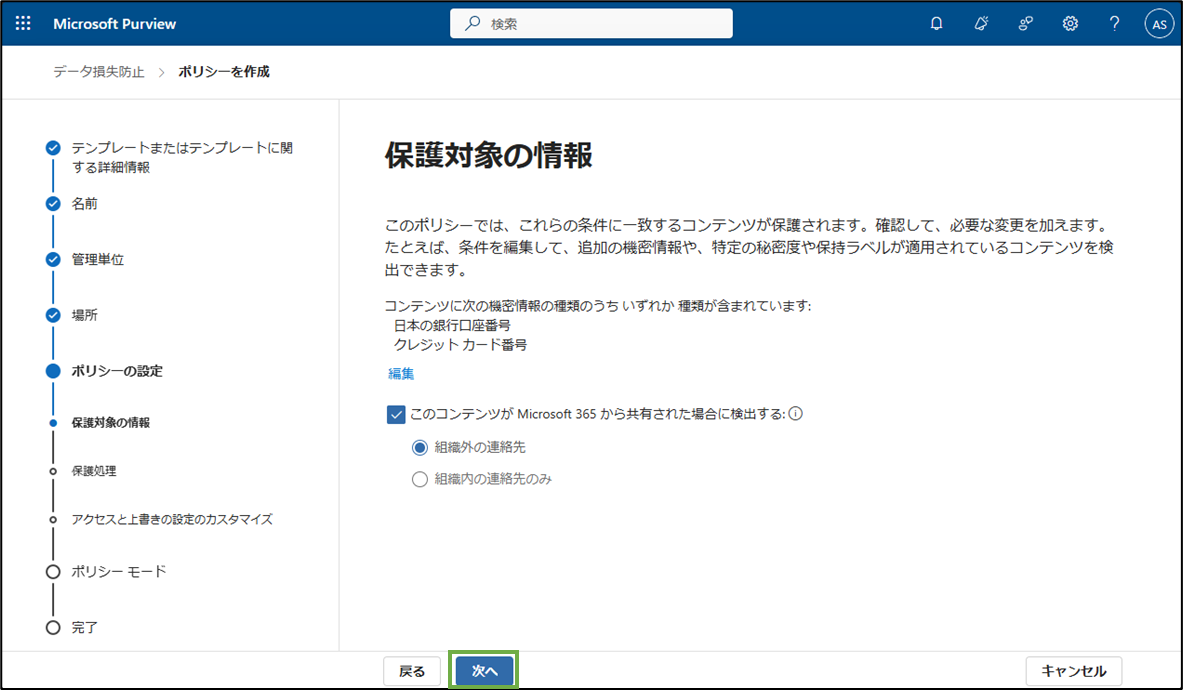
Task: Click the step circle for 完了
Action: (x=53, y=627)
